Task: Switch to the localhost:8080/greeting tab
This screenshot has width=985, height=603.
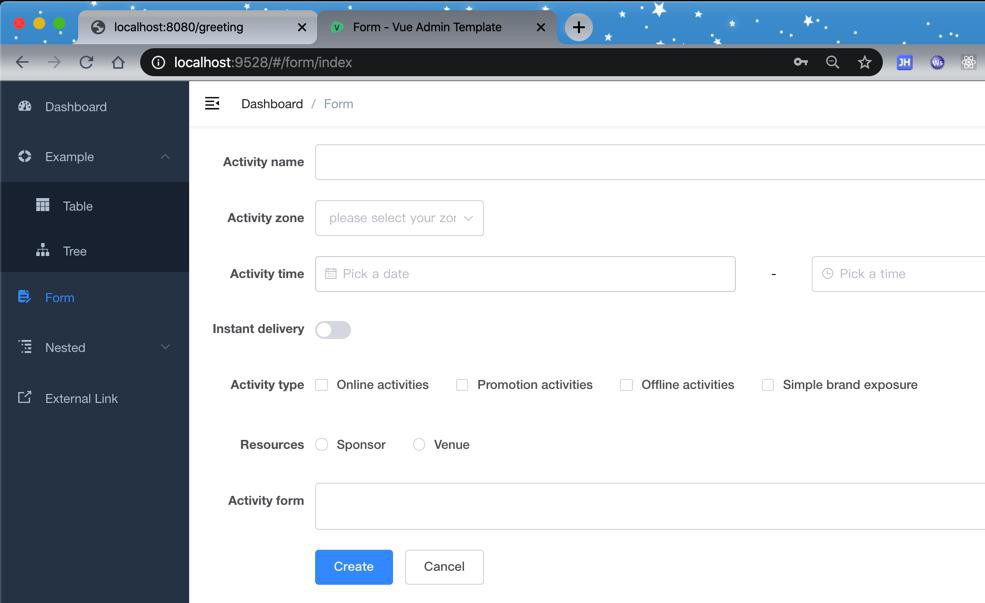Action: pyautogui.click(x=190, y=27)
